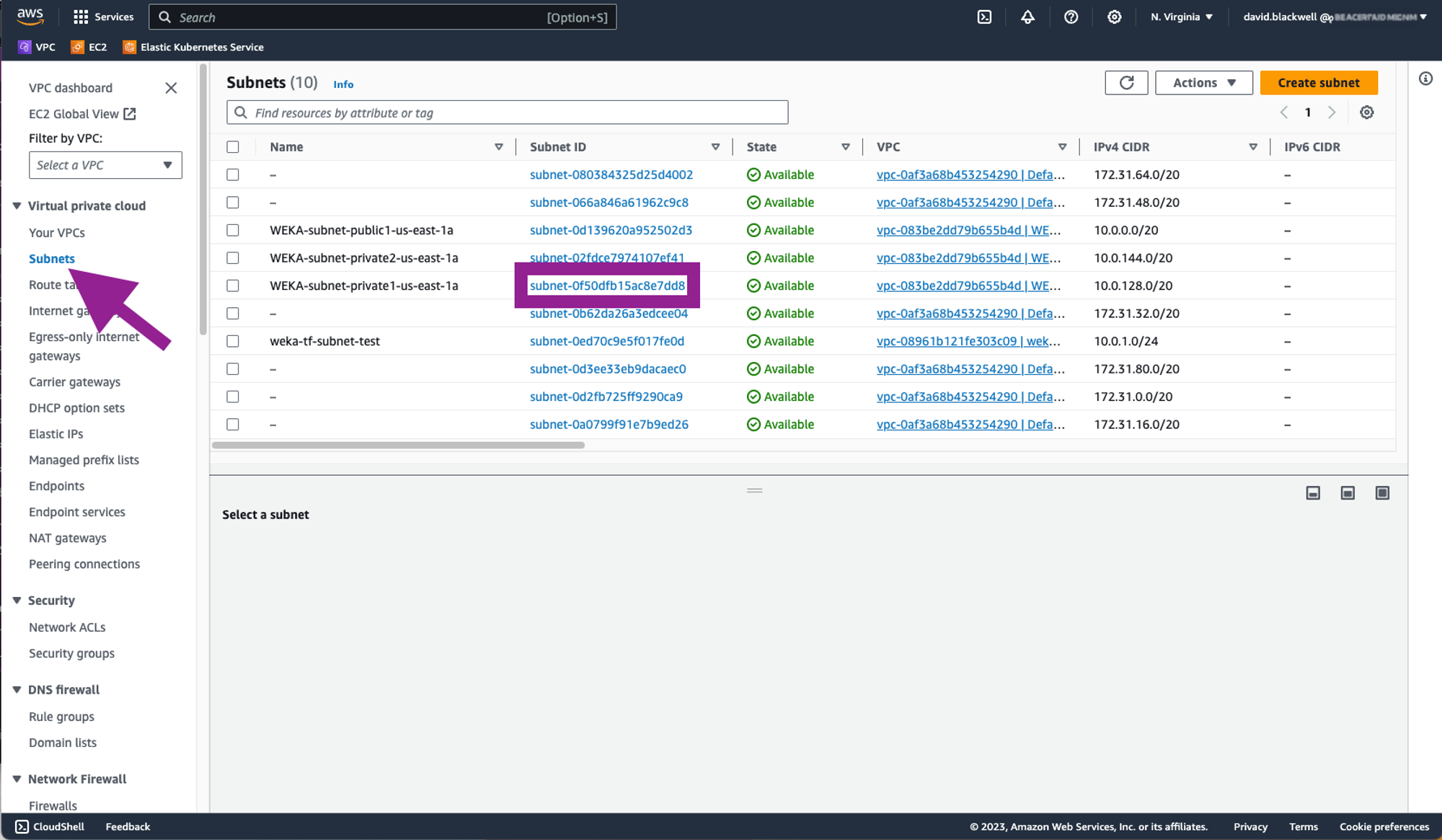The width and height of the screenshot is (1442, 840).
Task: Open the CloudShell terminal icon in top bar
Action: coord(984,17)
